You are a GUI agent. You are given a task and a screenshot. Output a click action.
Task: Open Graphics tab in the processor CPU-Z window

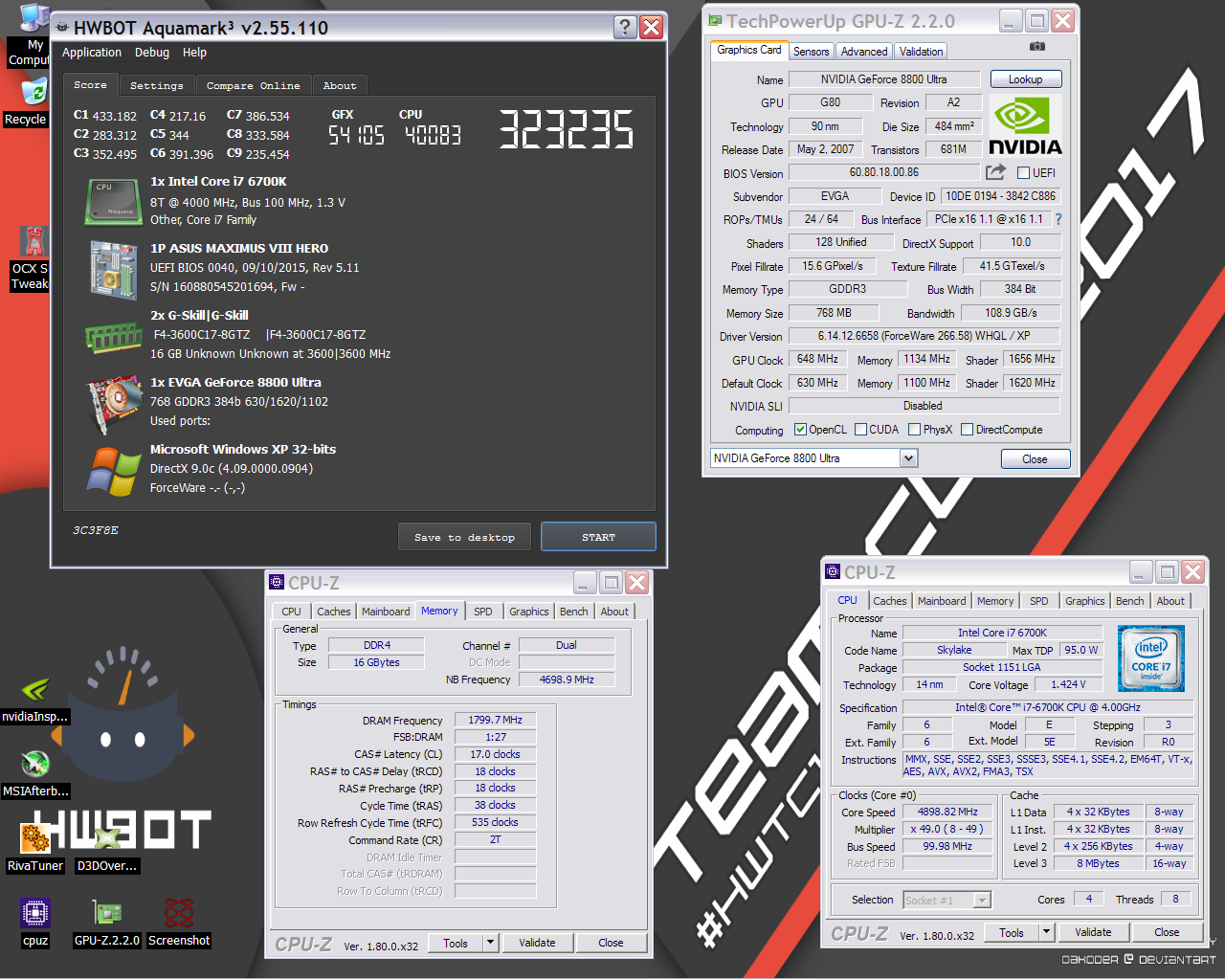click(x=1085, y=601)
